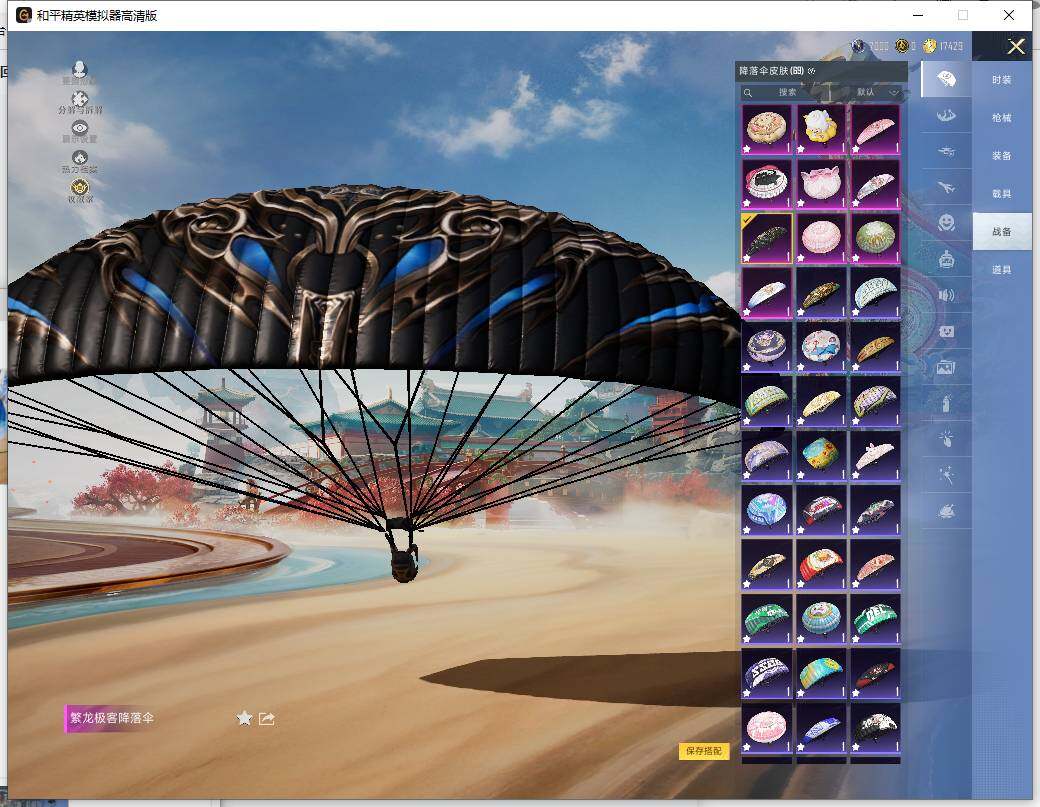Screen dimensions: 1040x807
Task: Select the rainbow teal parachute skin
Action: [x=821, y=673]
